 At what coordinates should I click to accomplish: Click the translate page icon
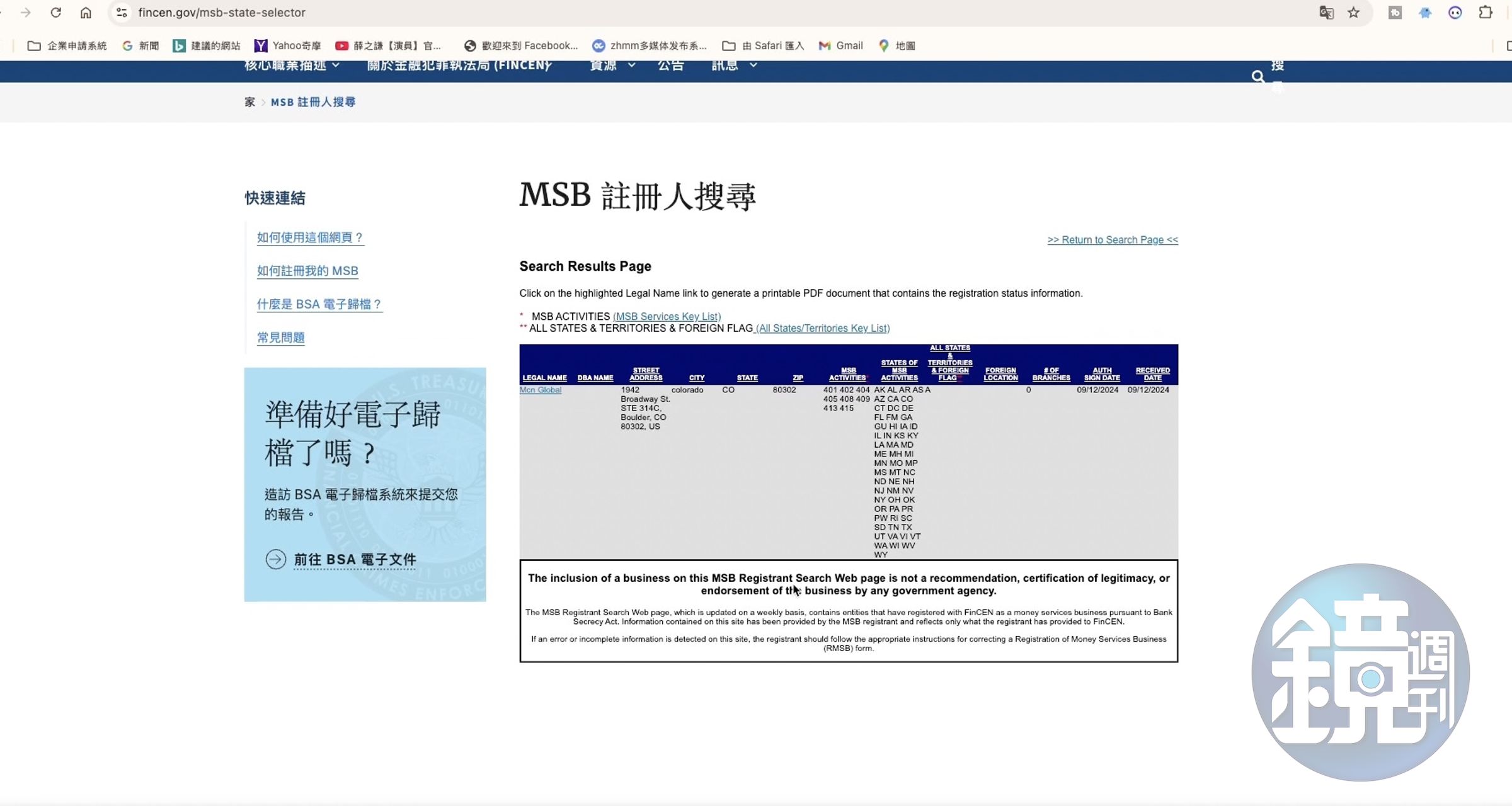(x=1326, y=13)
